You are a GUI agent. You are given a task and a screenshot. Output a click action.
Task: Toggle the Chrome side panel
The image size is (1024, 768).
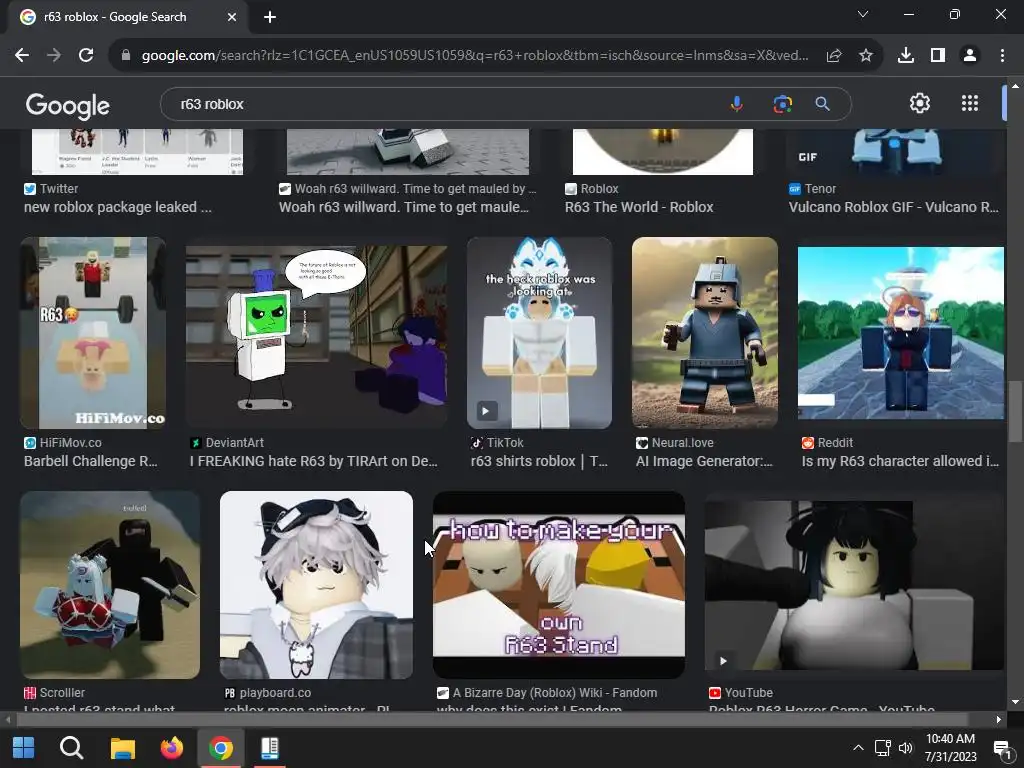938,56
